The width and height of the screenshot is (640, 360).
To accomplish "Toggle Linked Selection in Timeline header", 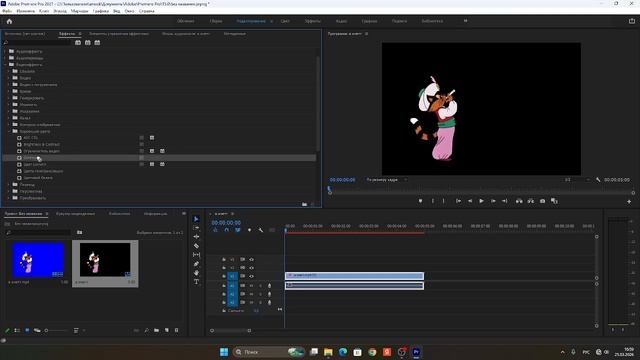I will pyautogui.click(x=238, y=230).
